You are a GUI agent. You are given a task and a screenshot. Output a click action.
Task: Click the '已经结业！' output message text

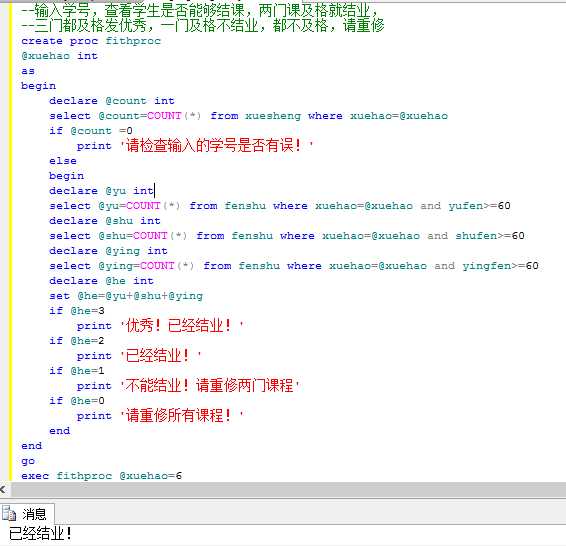(40, 534)
